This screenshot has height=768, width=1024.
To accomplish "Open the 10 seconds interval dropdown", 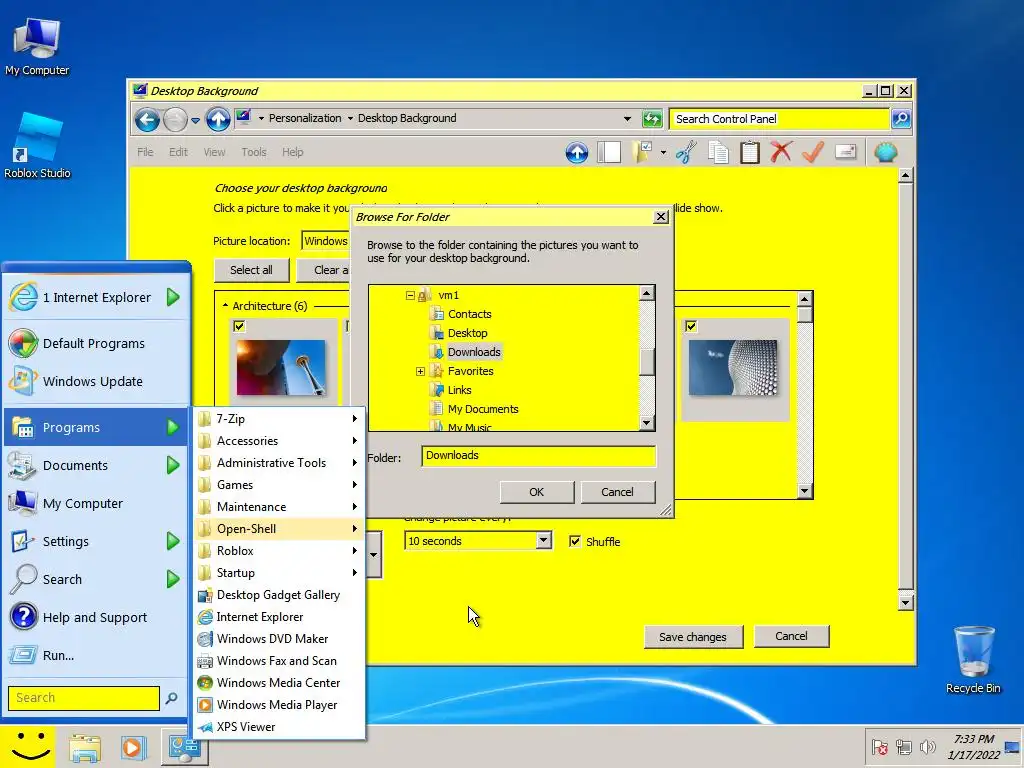I will [x=543, y=541].
